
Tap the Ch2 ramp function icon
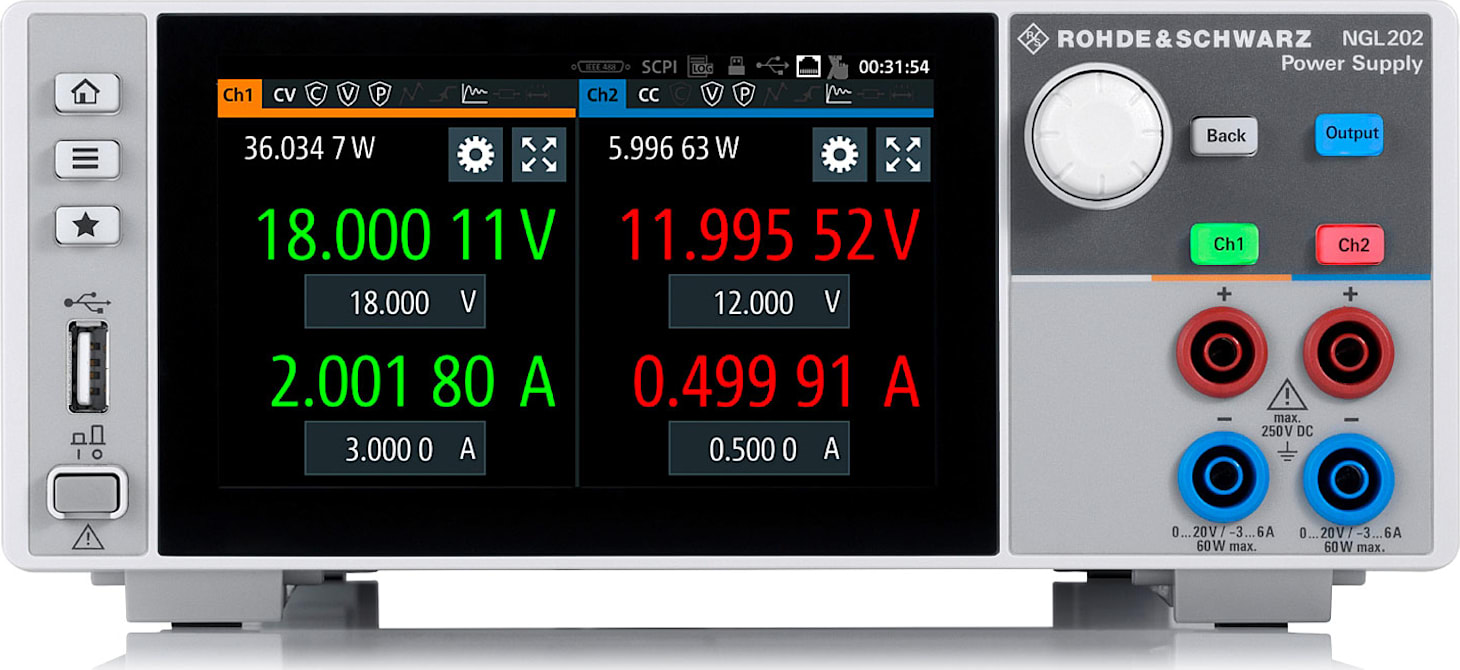tap(807, 95)
